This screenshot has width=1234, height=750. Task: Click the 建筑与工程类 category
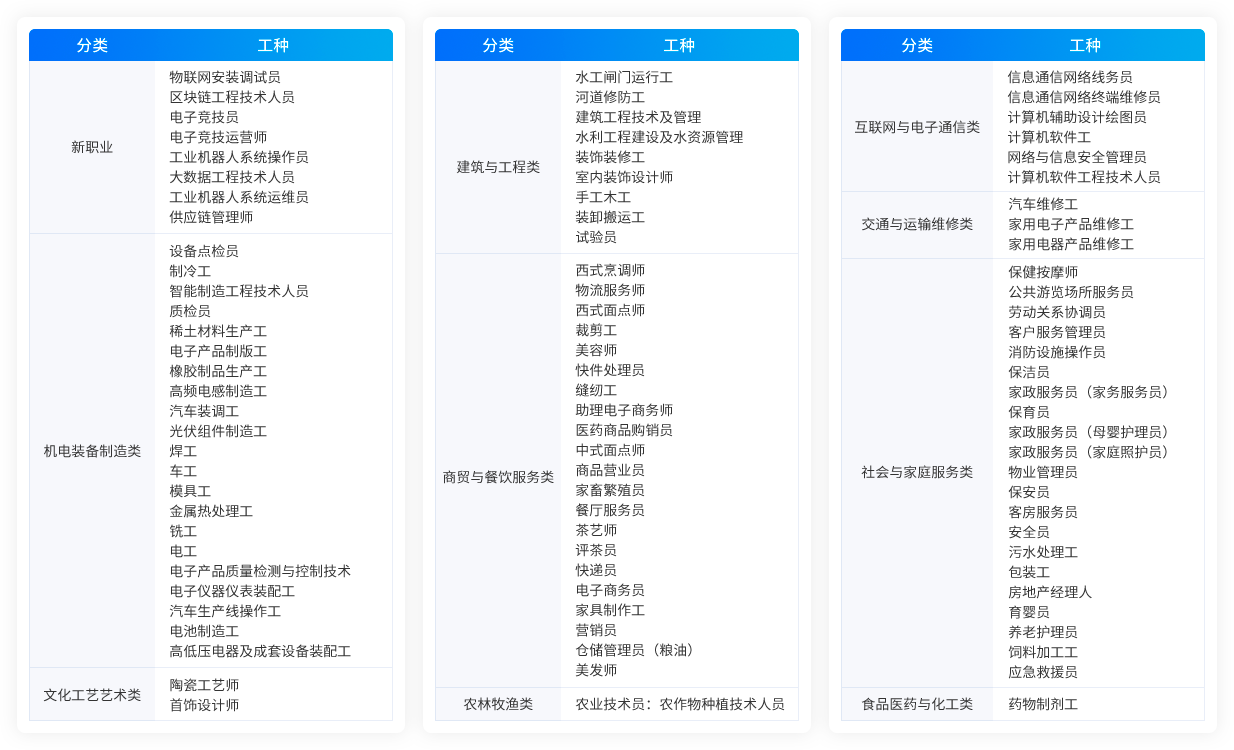[x=498, y=167]
